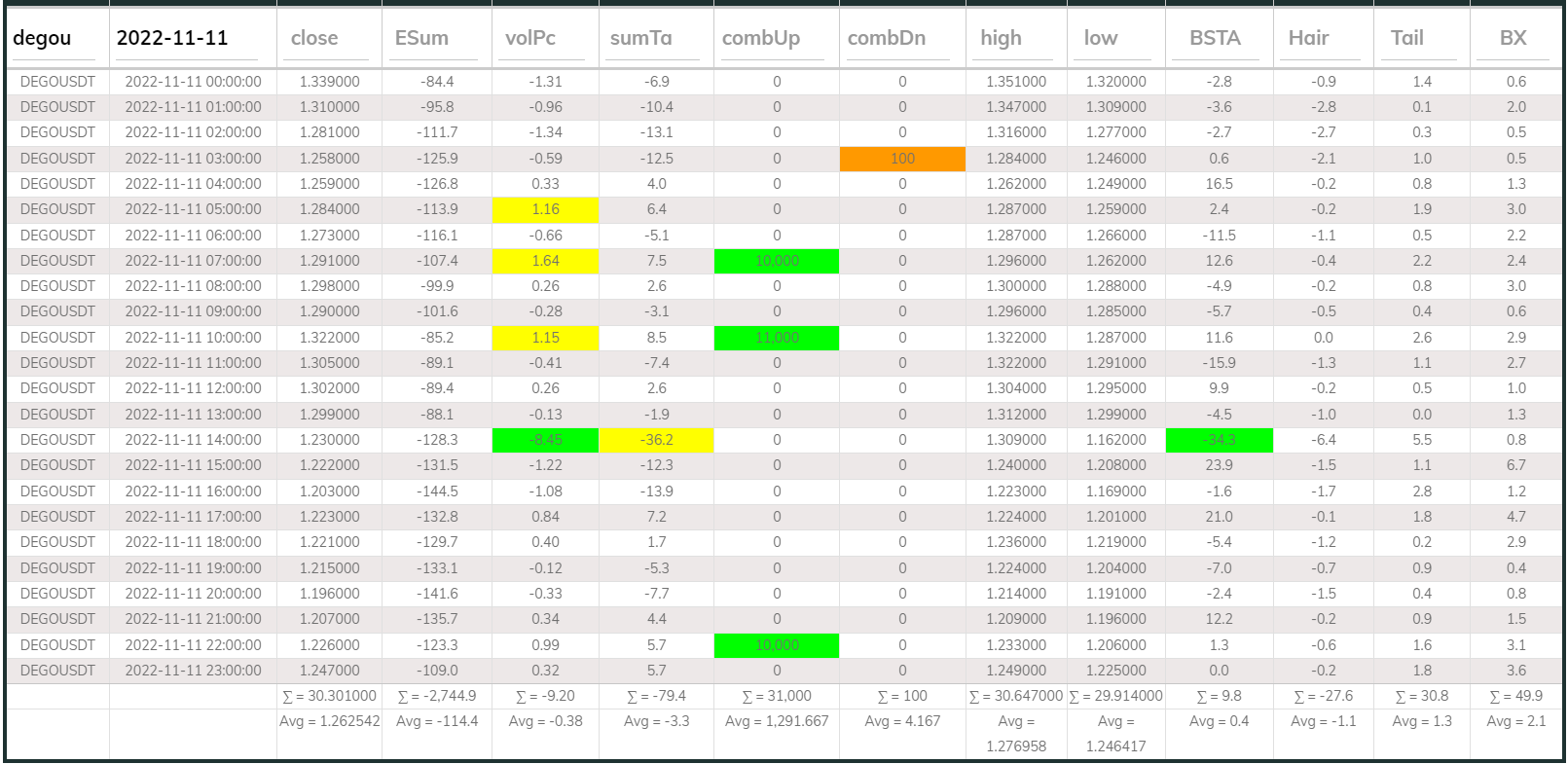This screenshot has width=1568, height=764.
Task: Focus the Hair column filter field
Action: (1323, 39)
